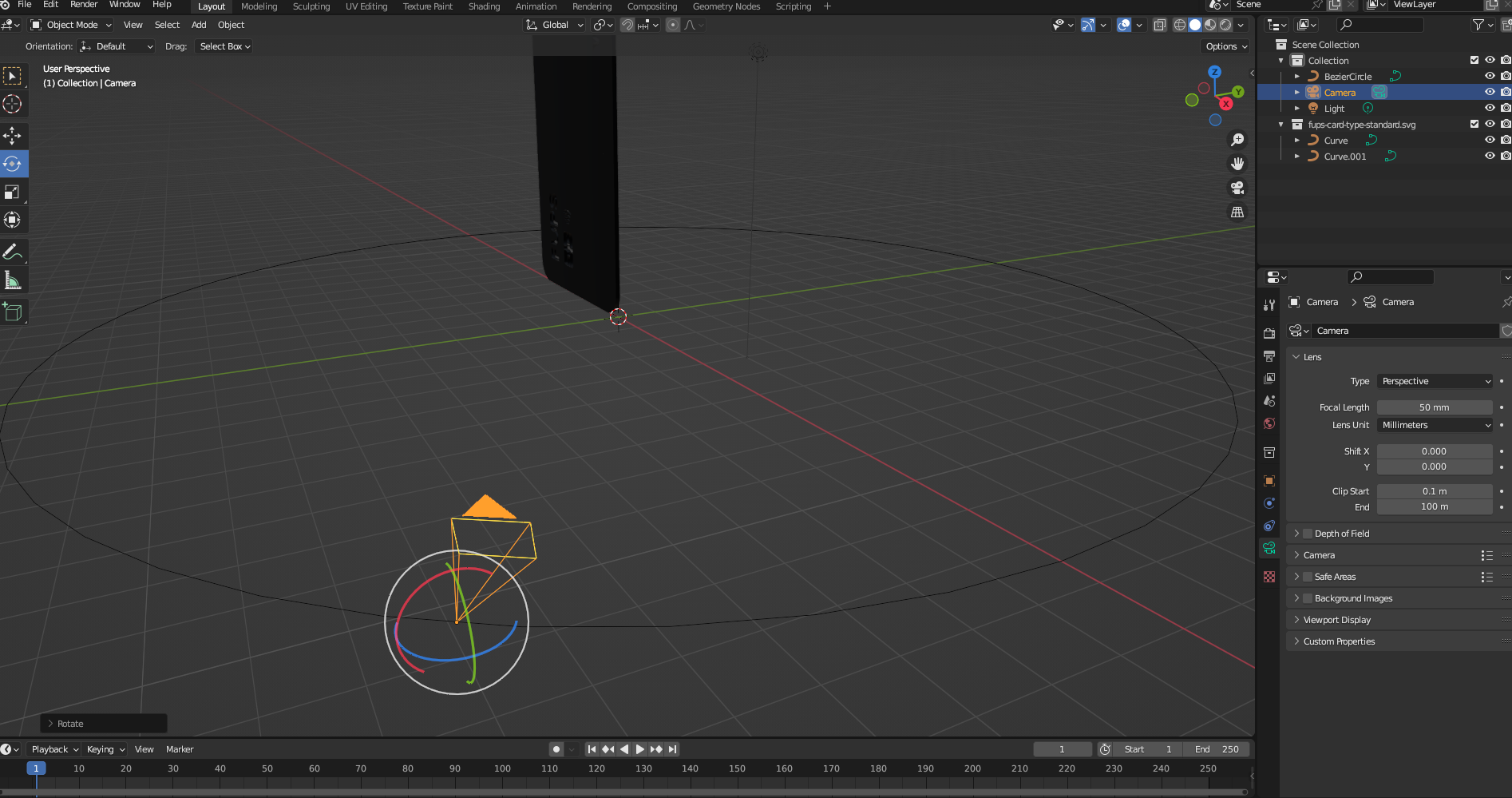Open the Lens Unit Millimeters dropdown
The image size is (1512, 798).
1435,426
